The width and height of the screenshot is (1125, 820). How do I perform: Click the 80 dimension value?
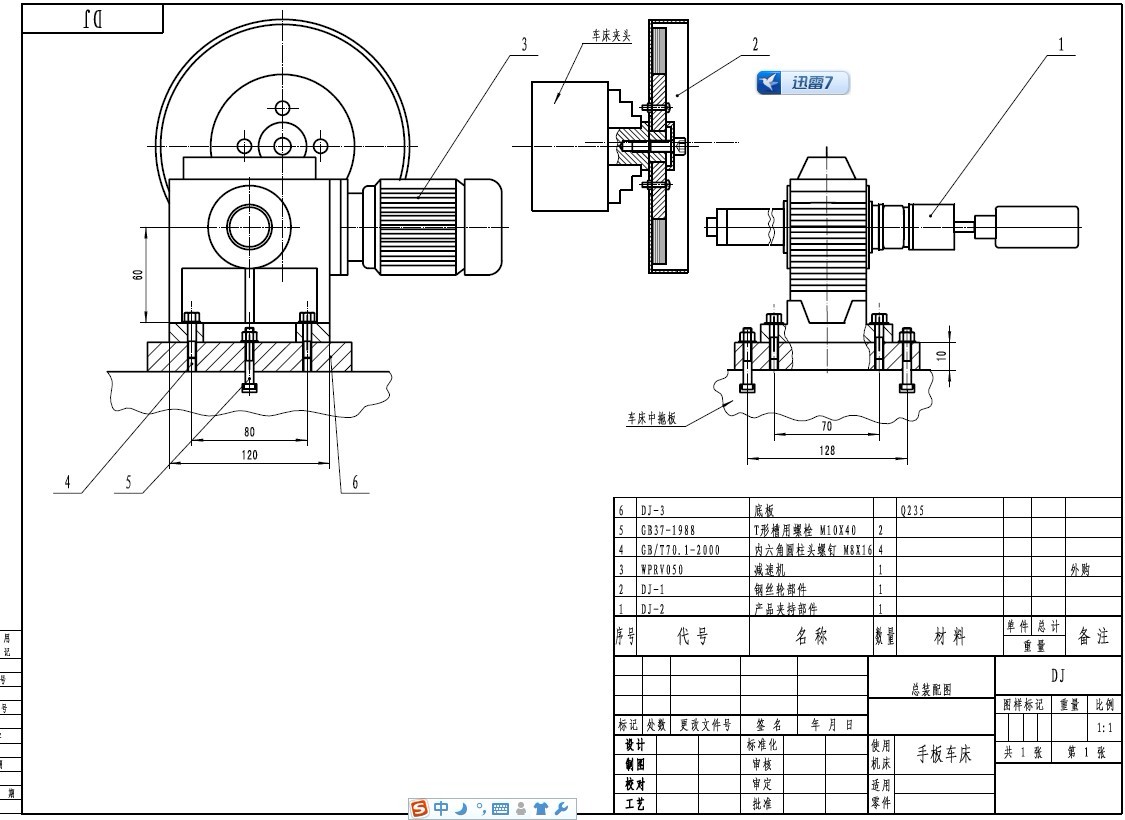coord(249,432)
